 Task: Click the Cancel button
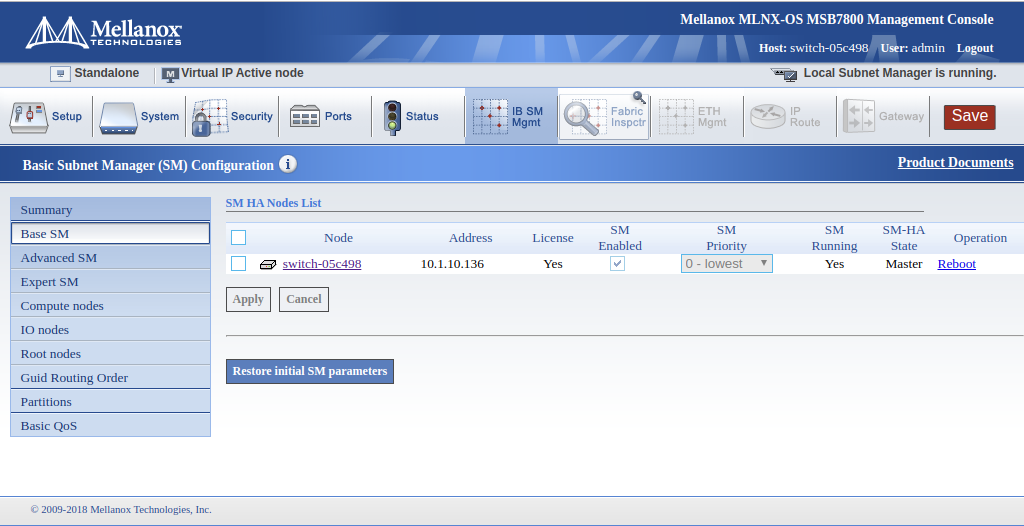(304, 299)
